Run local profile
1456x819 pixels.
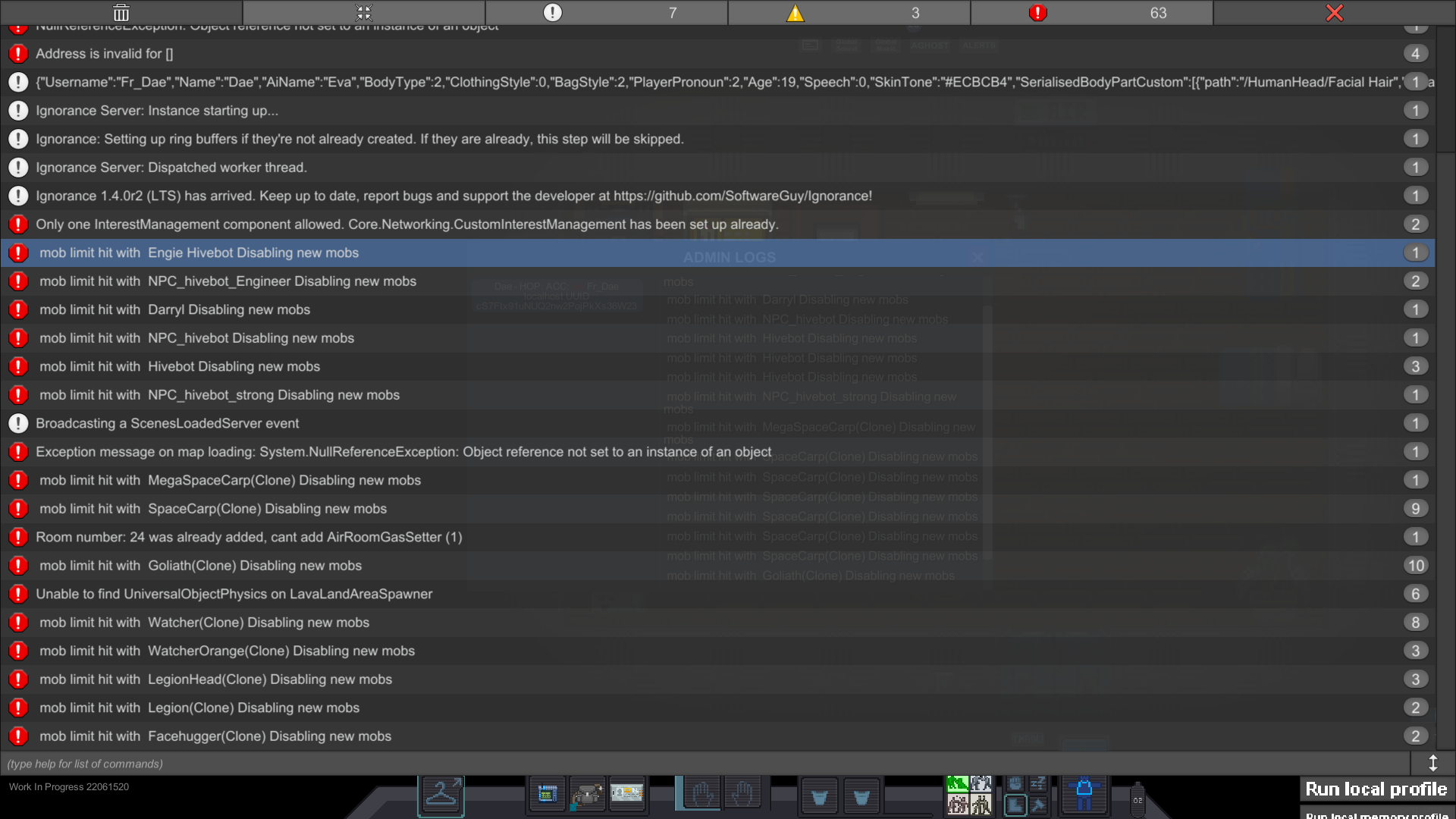point(1376,789)
